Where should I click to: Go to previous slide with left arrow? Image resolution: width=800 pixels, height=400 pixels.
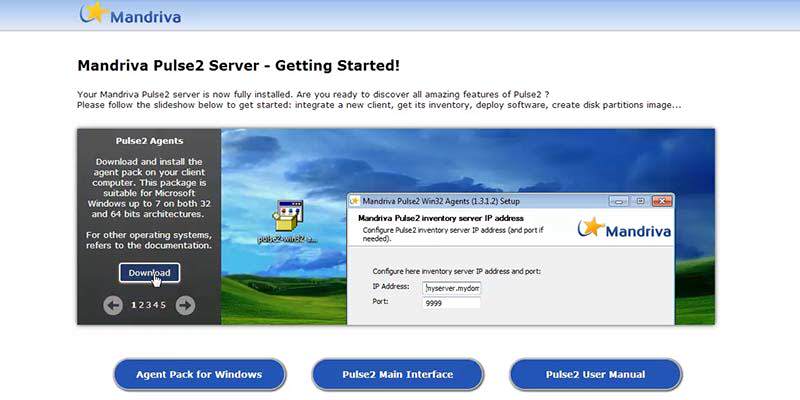point(113,305)
